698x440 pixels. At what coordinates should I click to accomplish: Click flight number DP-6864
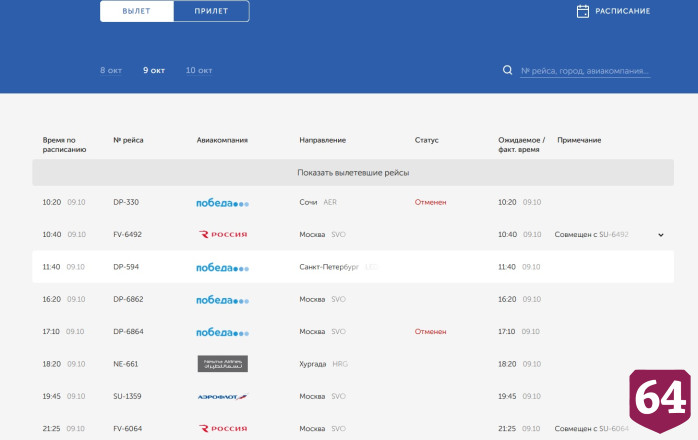coord(128,331)
